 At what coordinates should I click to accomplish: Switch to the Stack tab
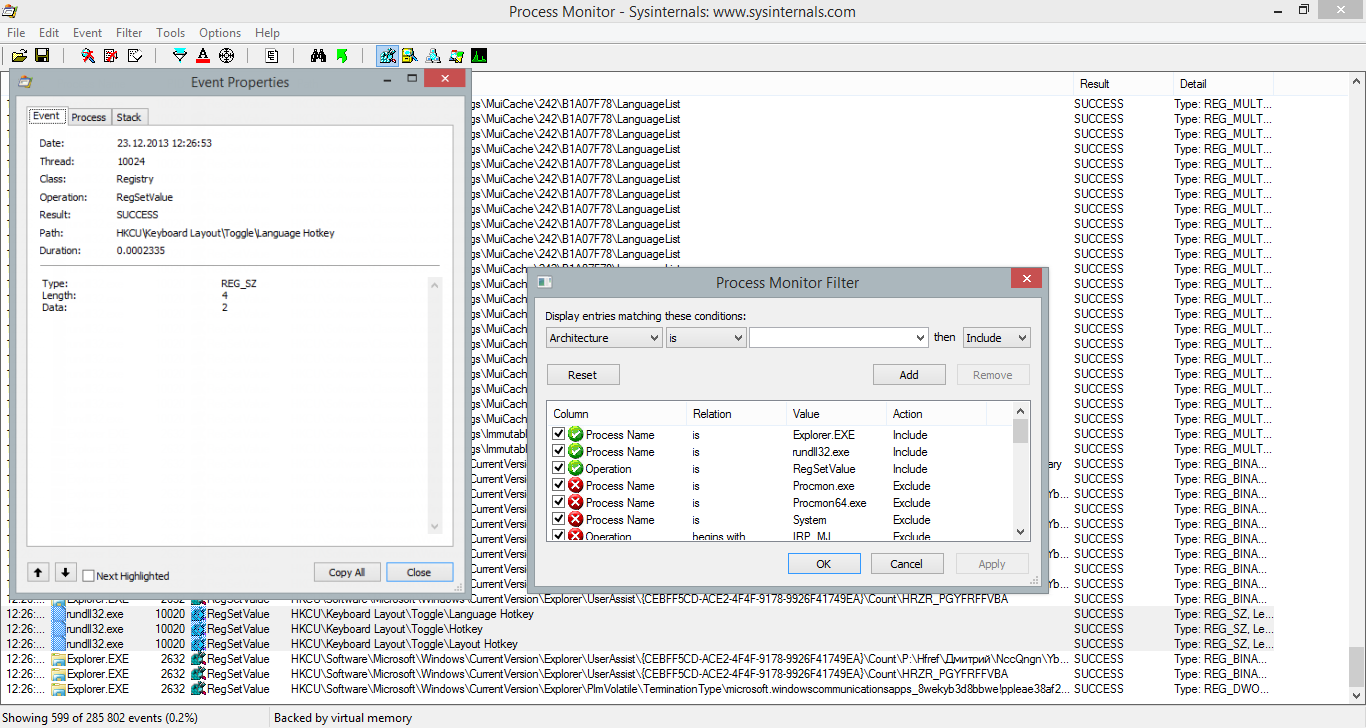click(x=129, y=117)
